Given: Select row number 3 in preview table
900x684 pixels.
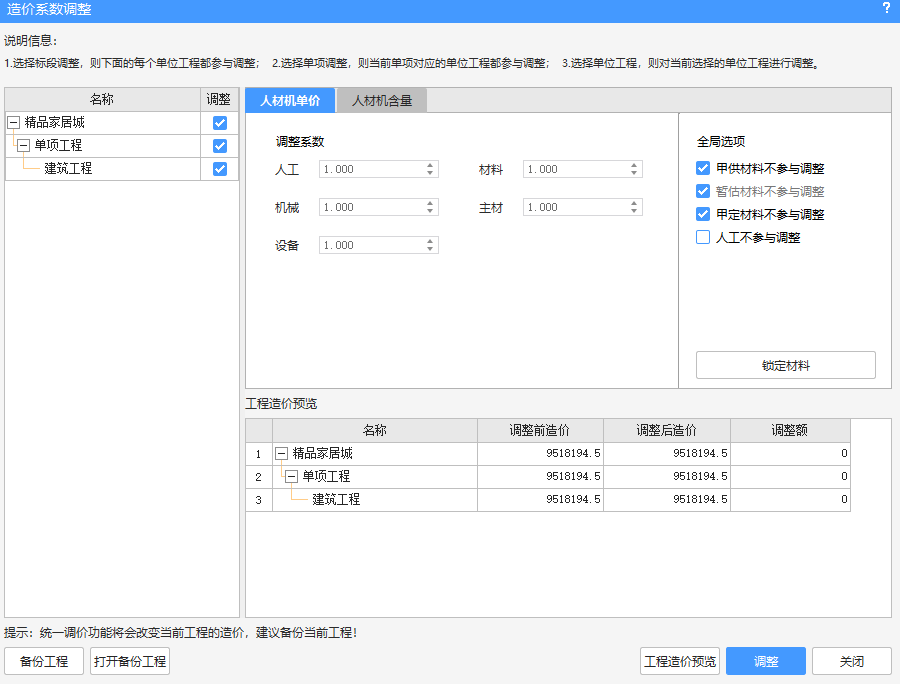Looking at the screenshot, I should click(x=259, y=500).
